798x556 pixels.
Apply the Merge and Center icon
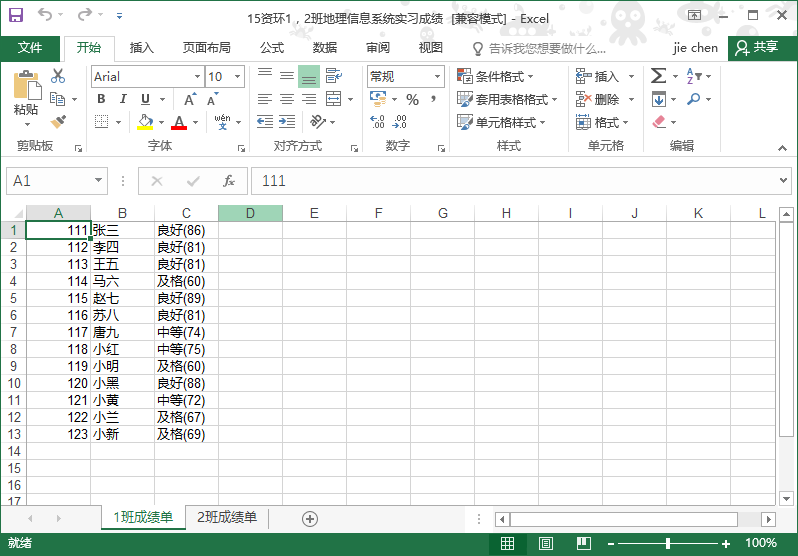click(x=334, y=99)
